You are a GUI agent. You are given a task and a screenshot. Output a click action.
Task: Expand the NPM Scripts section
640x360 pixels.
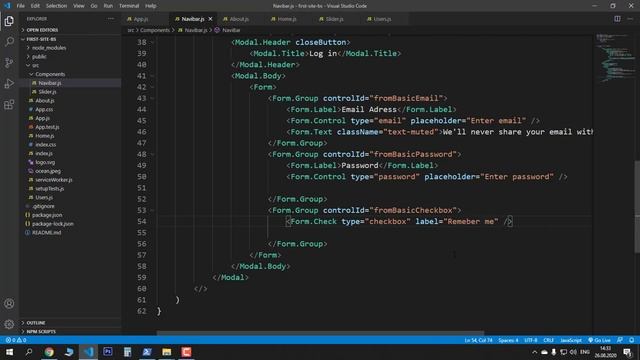pyautogui.click(x=41, y=331)
